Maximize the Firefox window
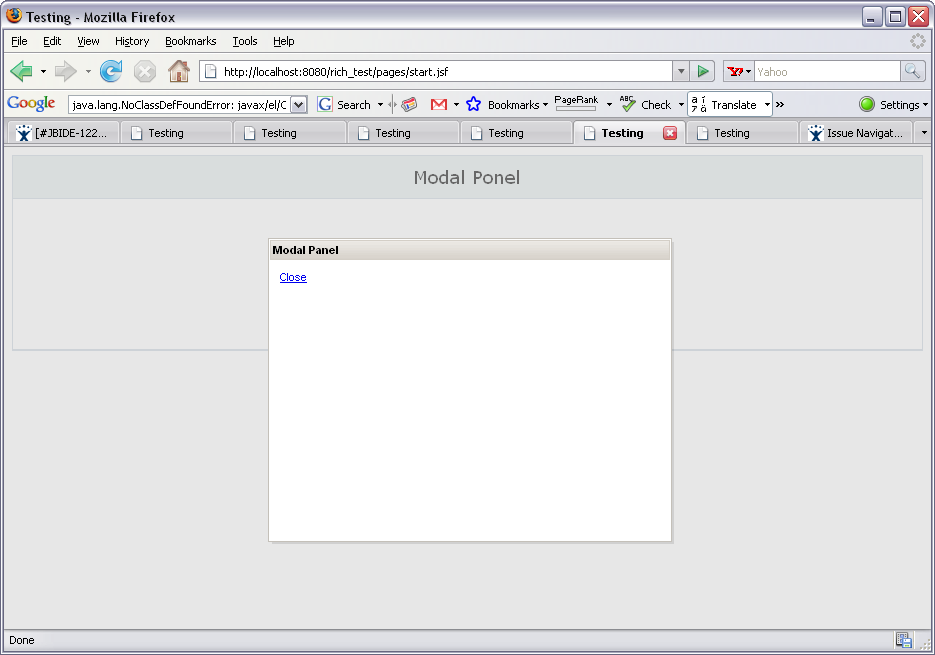The width and height of the screenshot is (935, 655). [895, 17]
